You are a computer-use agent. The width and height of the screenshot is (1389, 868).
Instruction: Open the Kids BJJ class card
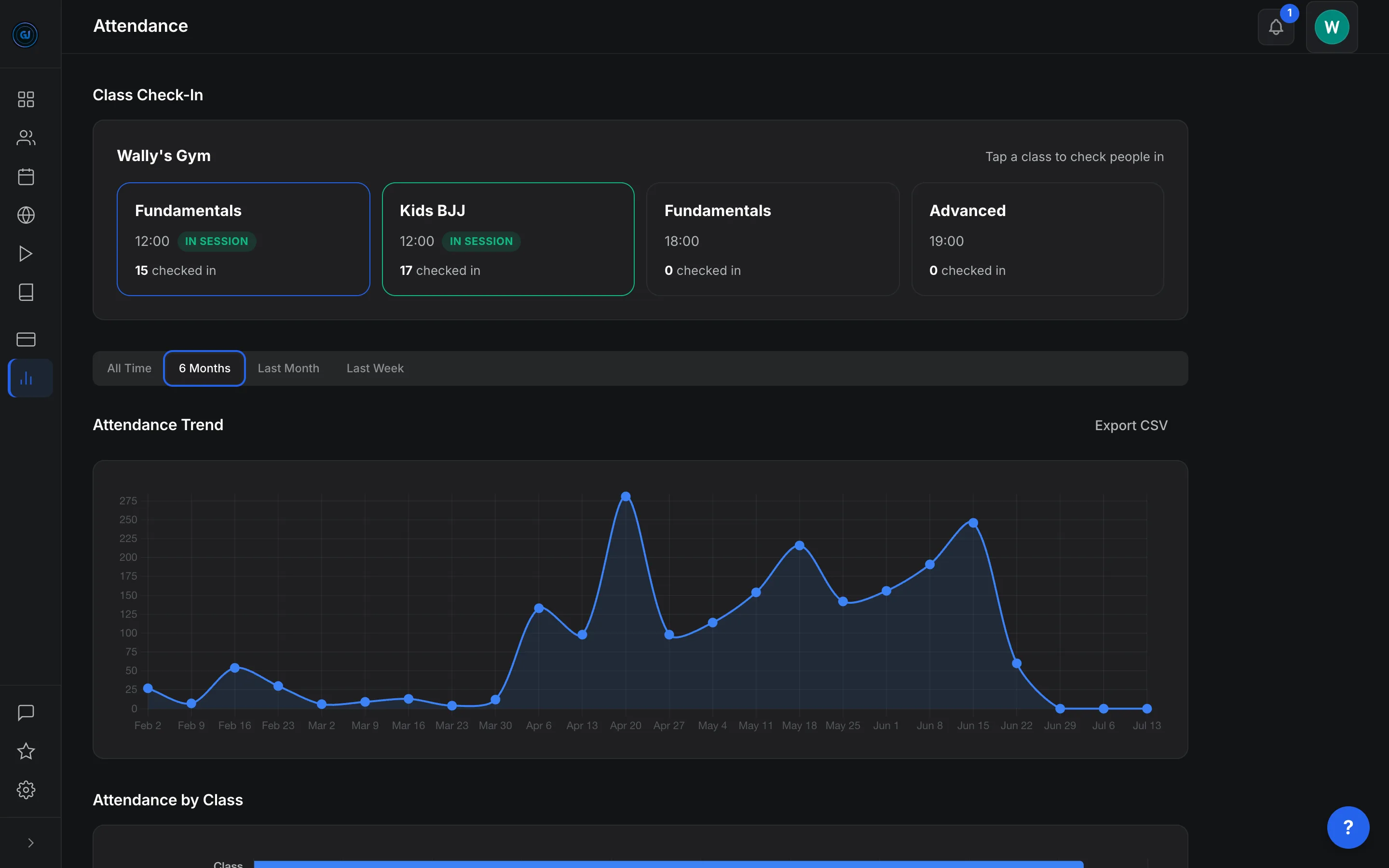pyautogui.click(x=508, y=239)
